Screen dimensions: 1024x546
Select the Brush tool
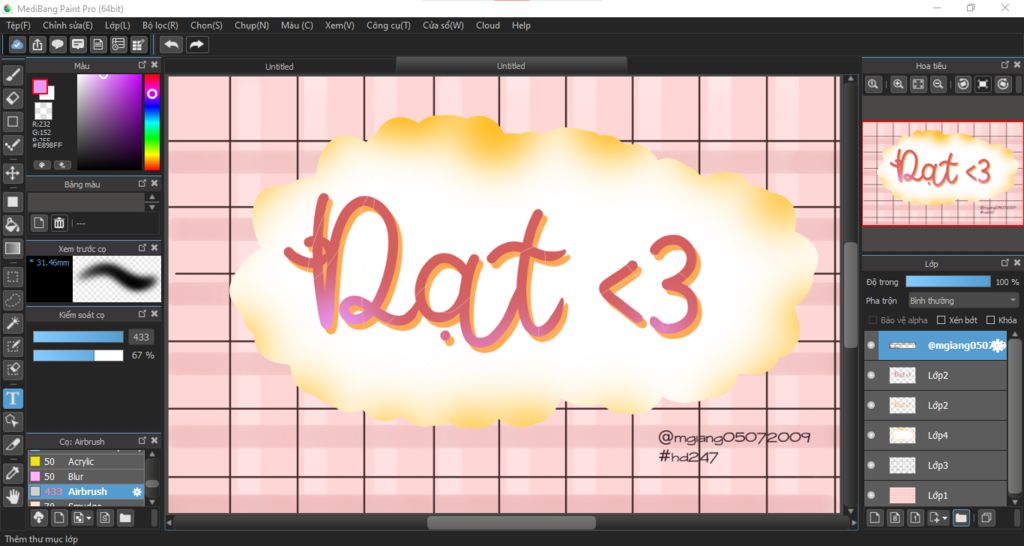(x=12, y=75)
